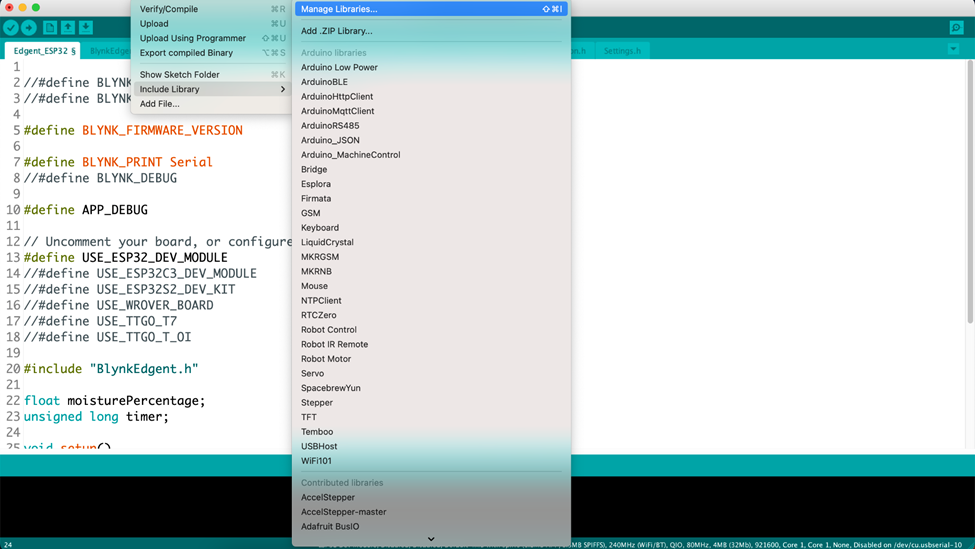Include the ArduinoRS485 library
Viewport: 975px width, 549px height.
click(x=431, y=126)
